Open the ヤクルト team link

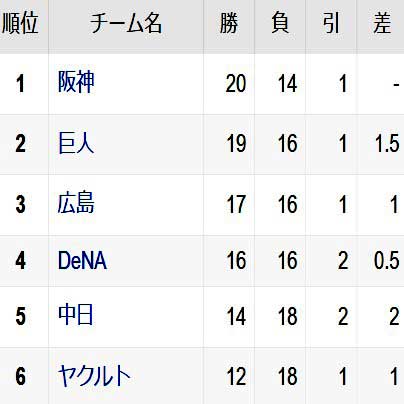(94, 376)
